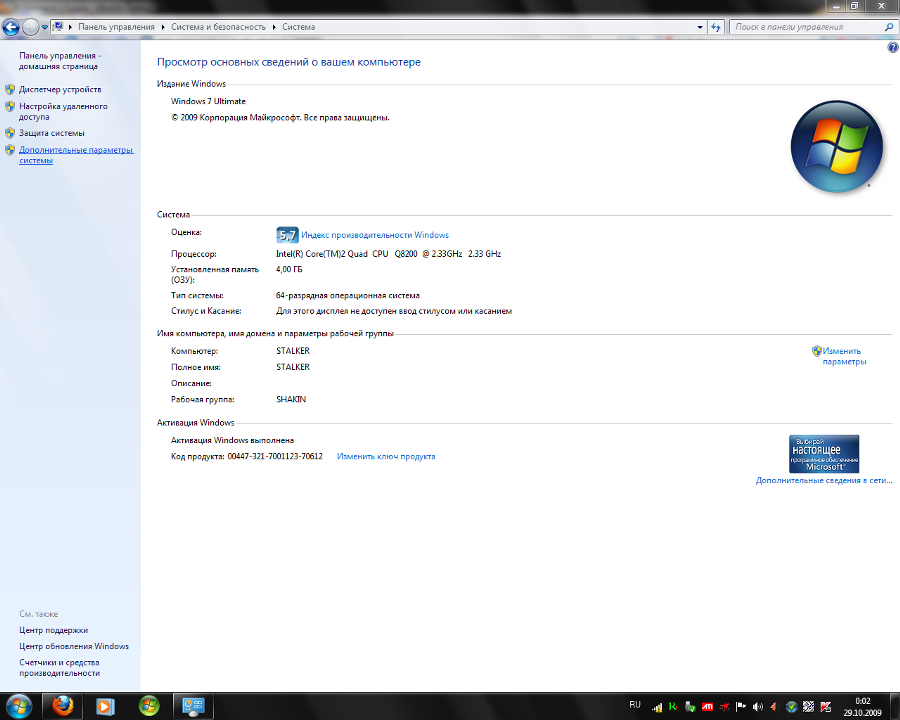
Task: Open the clock showing 0:02 29.10.2009
Action: (x=862, y=707)
